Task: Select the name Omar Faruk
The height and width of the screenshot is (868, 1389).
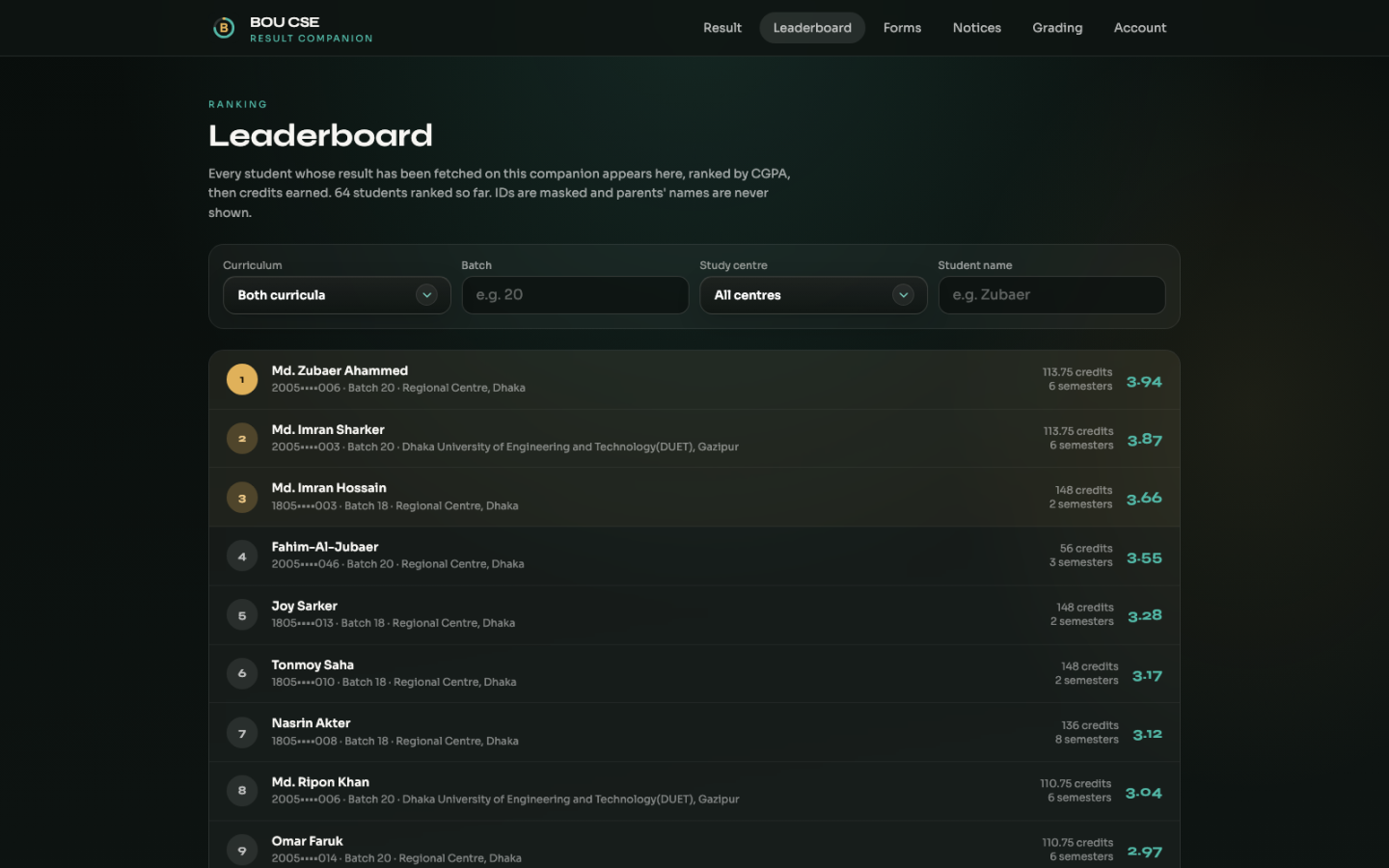Action: point(307,841)
